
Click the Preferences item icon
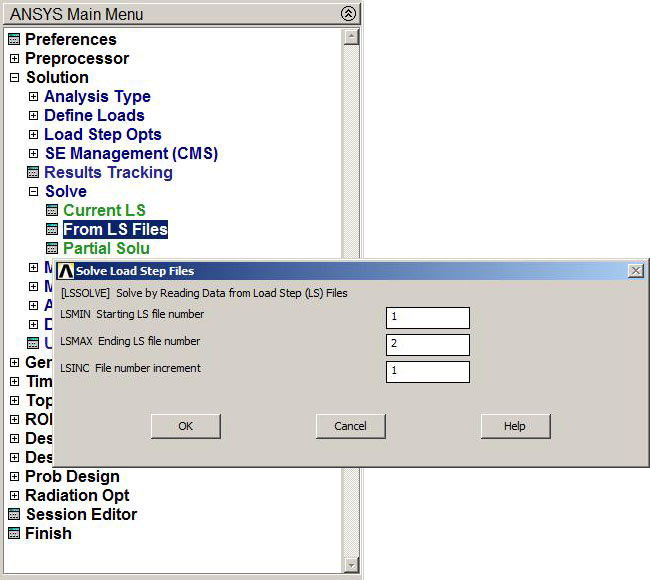14,40
